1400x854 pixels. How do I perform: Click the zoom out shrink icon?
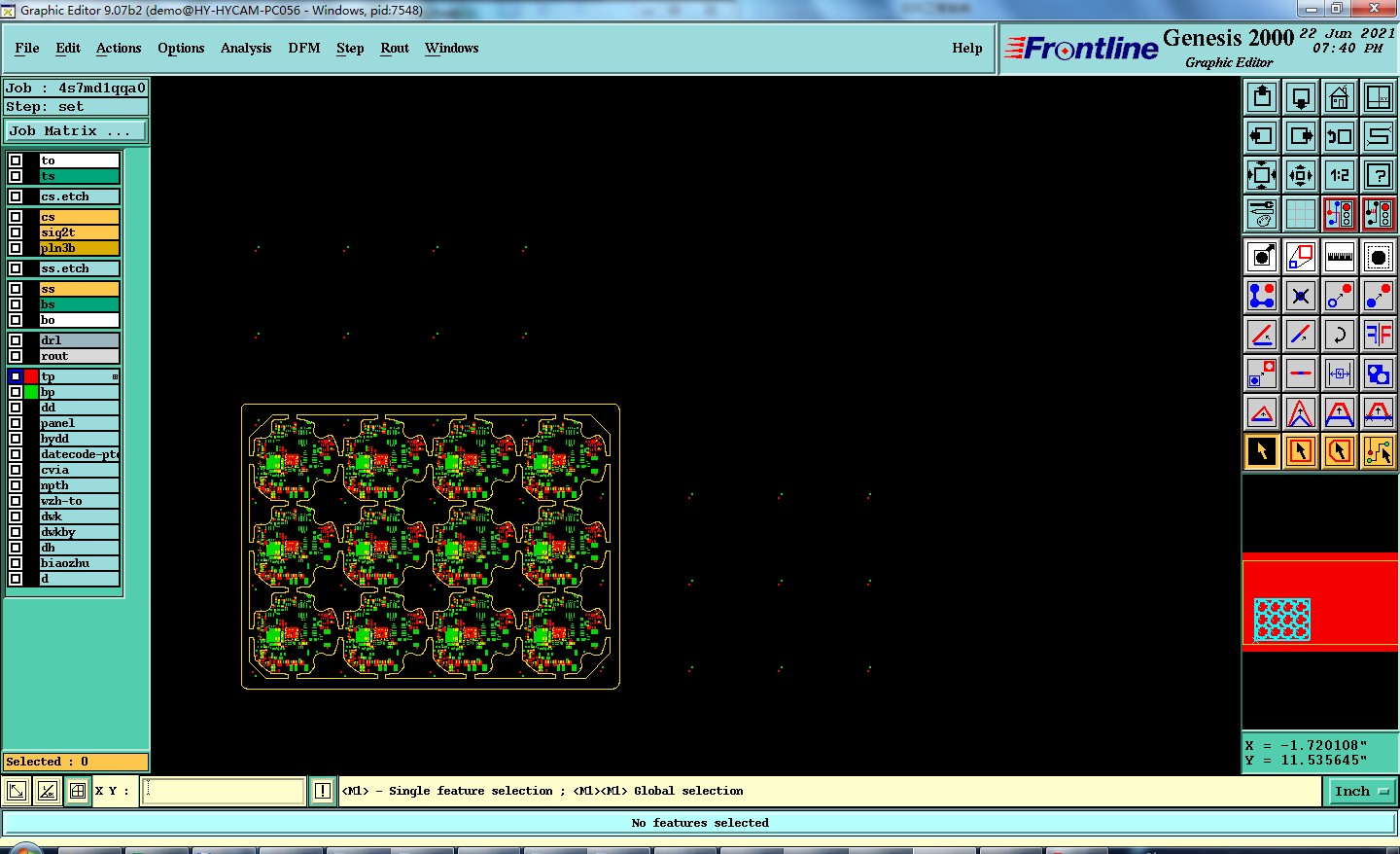[x=1301, y=175]
